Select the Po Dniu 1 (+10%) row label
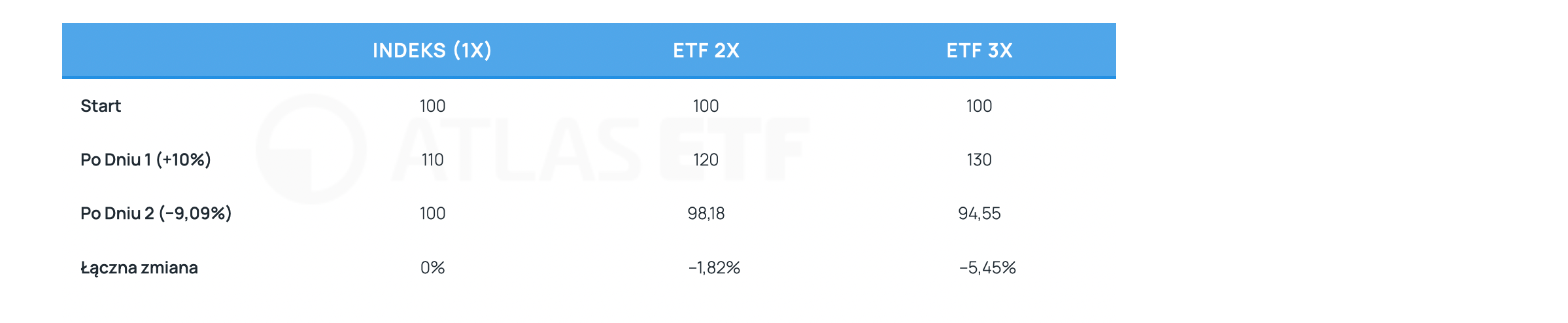 click(146, 160)
